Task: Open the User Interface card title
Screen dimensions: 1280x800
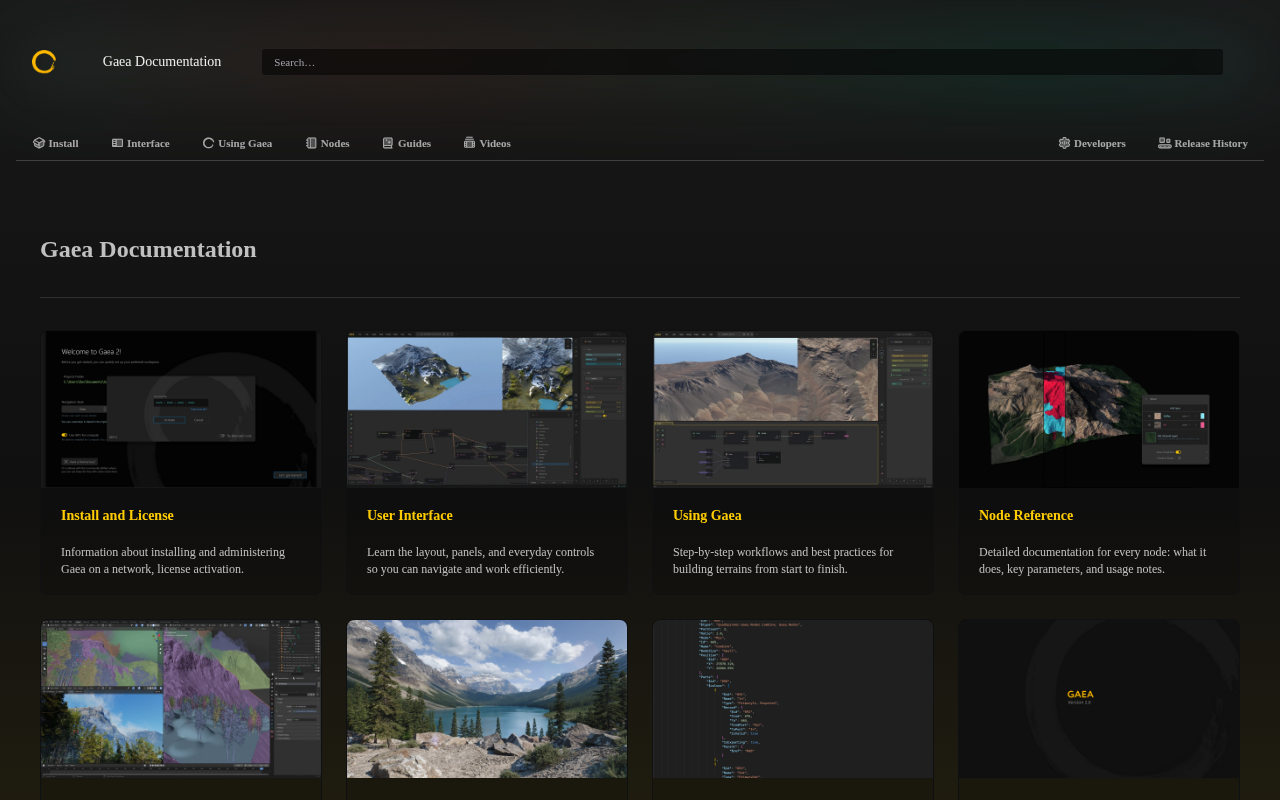Action: [x=409, y=515]
